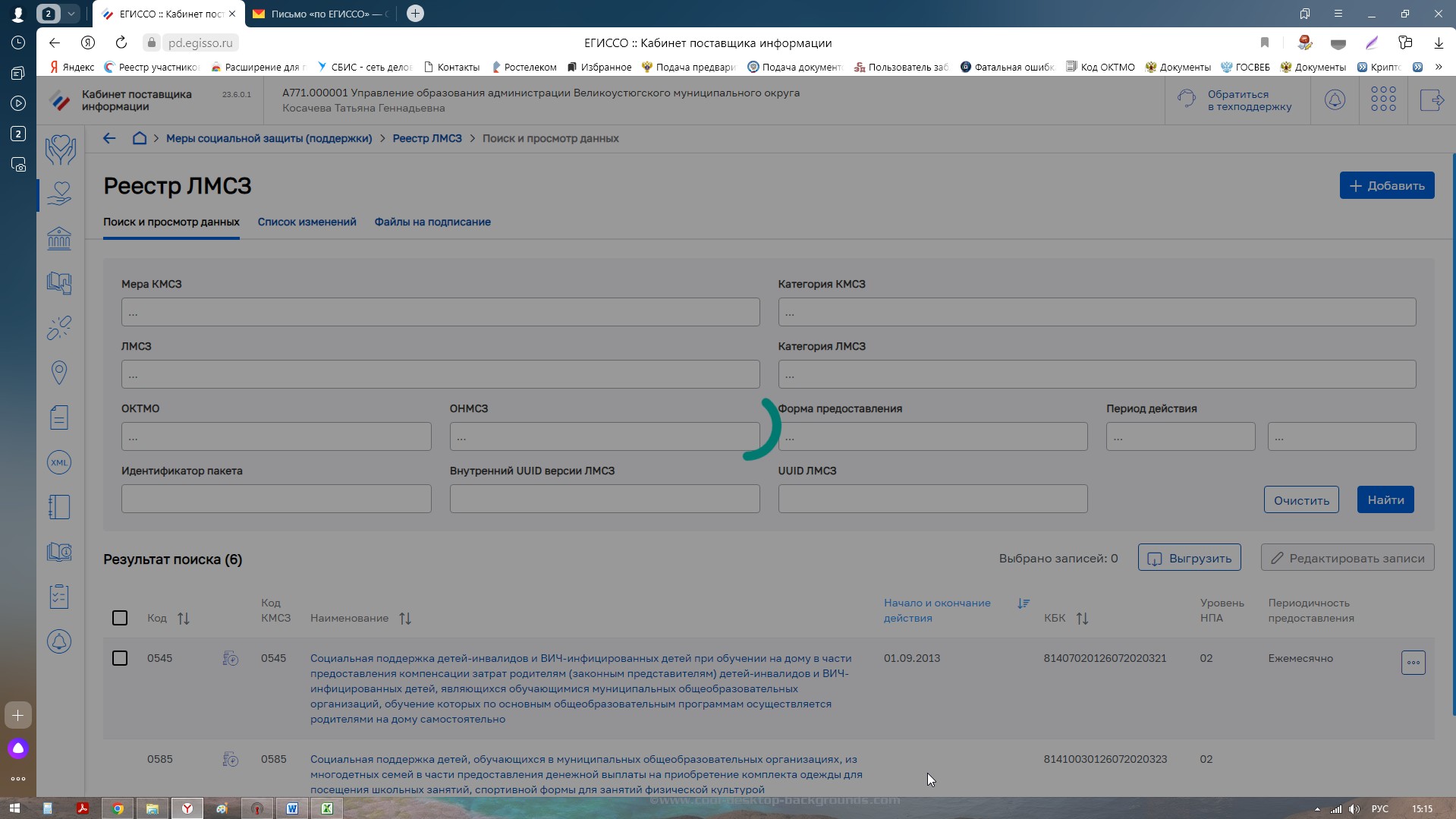Expand the Категория ЛМСЗ dropdown
The height and width of the screenshot is (819, 1456).
[x=1096, y=374]
